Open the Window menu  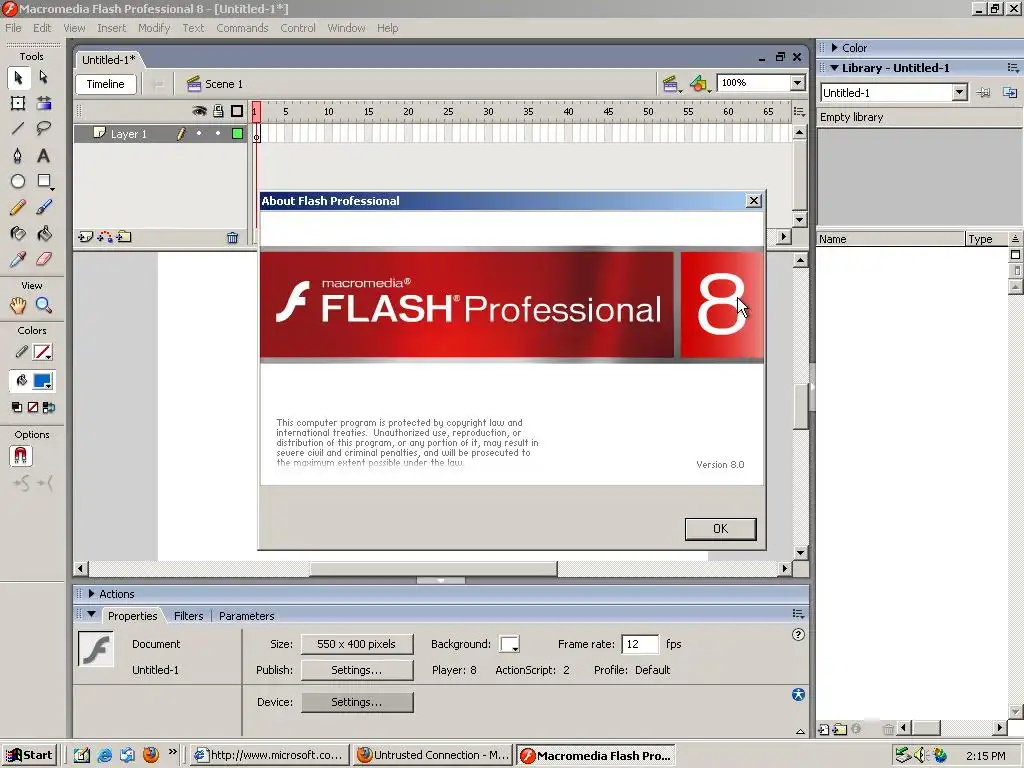pyautogui.click(x=346, y=28)
